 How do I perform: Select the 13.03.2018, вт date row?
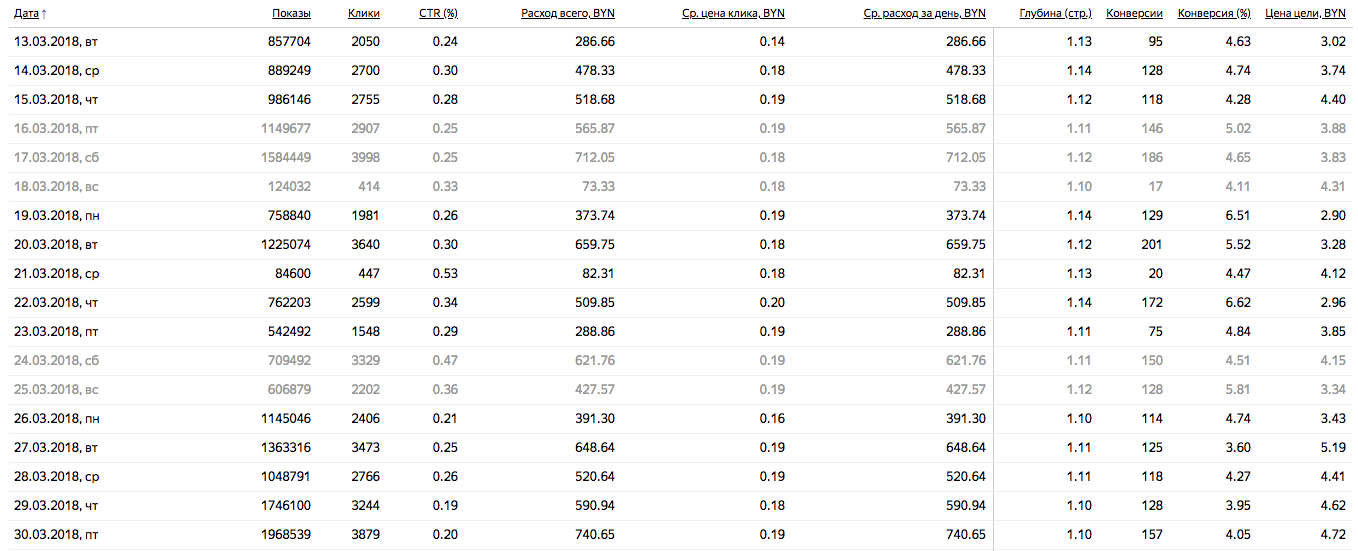coord(56,42)
